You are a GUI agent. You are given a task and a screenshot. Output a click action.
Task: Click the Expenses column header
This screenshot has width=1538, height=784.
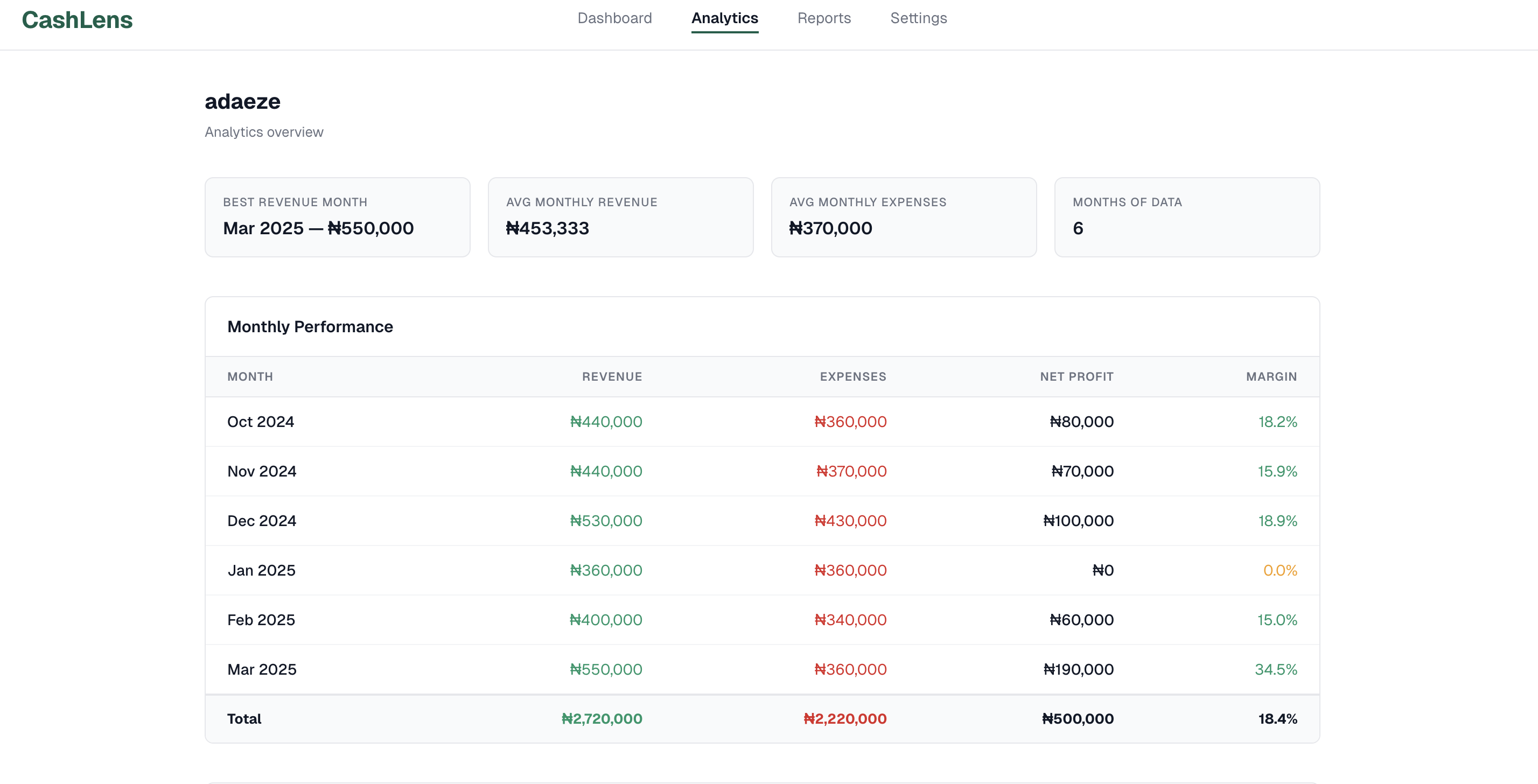coord(852,377)
